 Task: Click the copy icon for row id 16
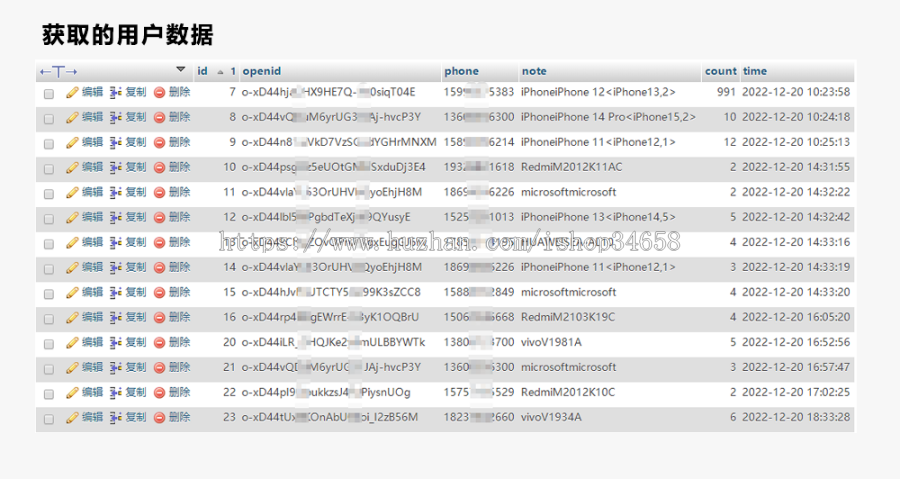click(x=115, y=318)
